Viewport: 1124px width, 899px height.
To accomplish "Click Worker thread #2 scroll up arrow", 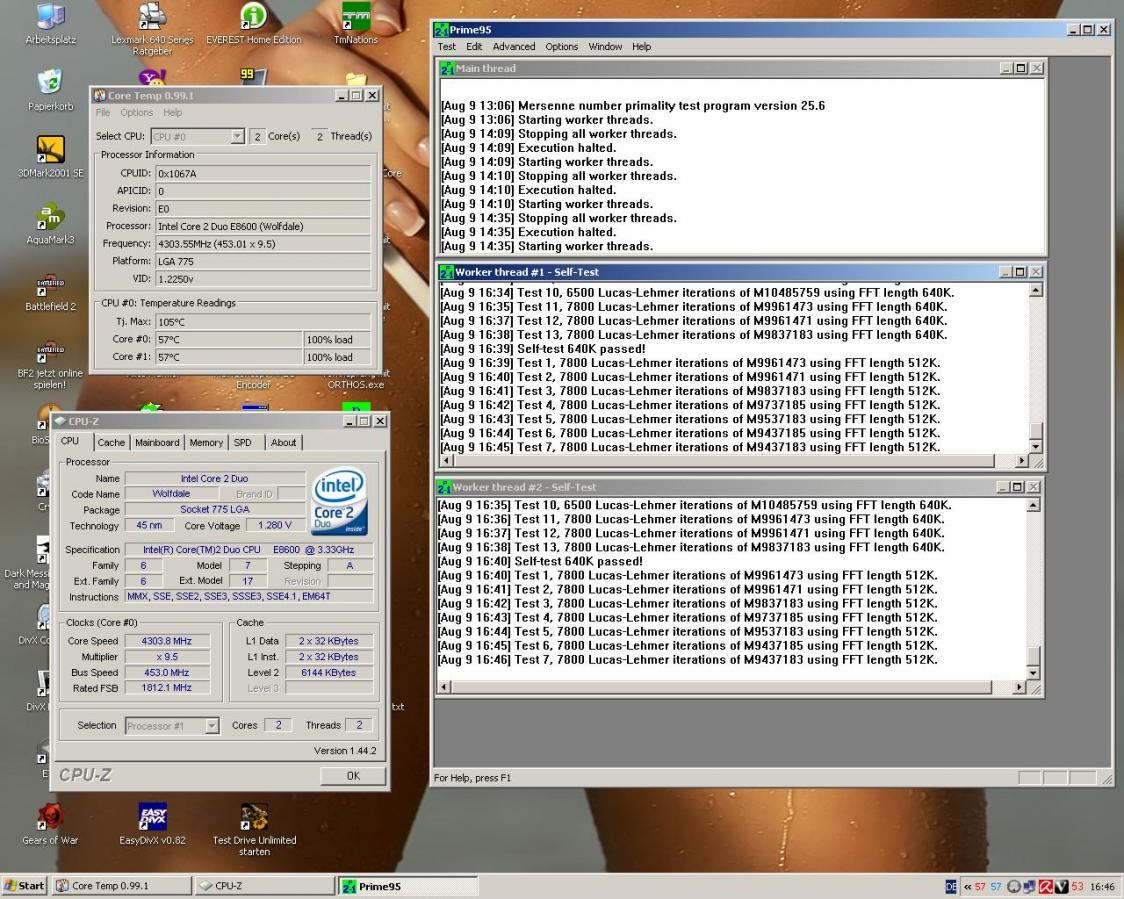I will [1033, 505].
